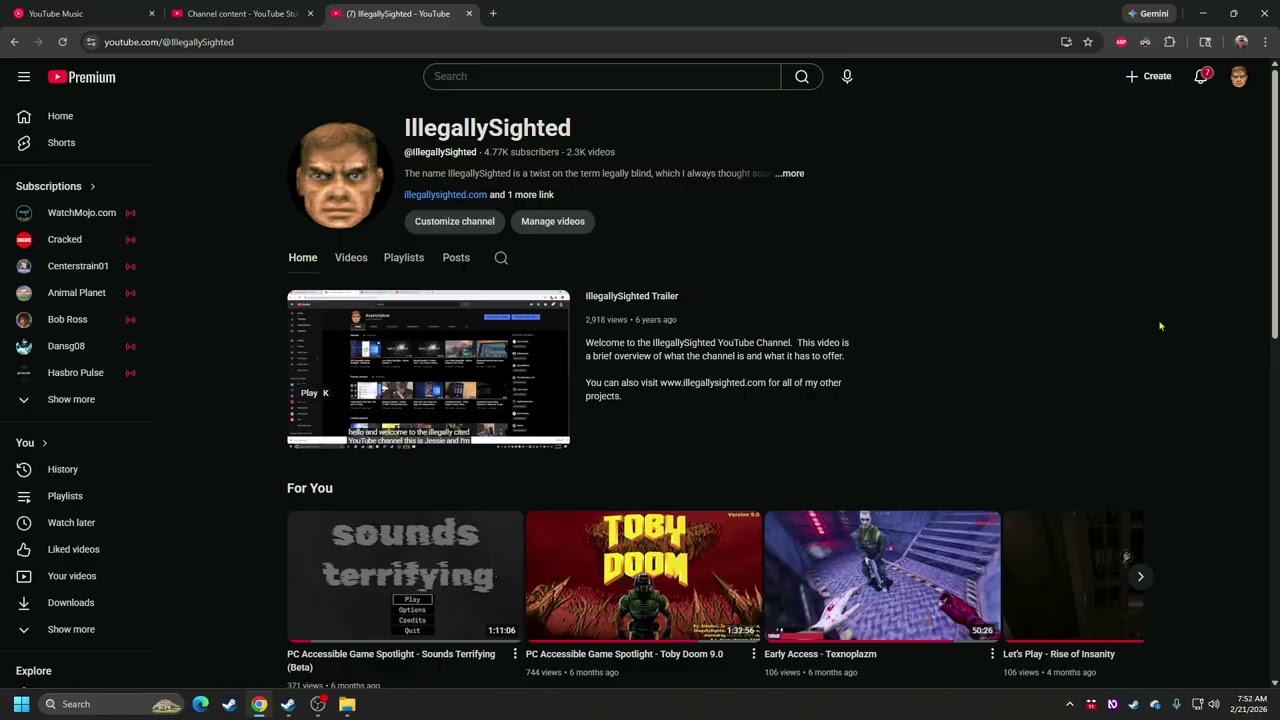Image resolution: width=1280 pixels, height=720 pixels.
Task: Show next For You videos with arrow
Action: click(x=1140, y=577)
